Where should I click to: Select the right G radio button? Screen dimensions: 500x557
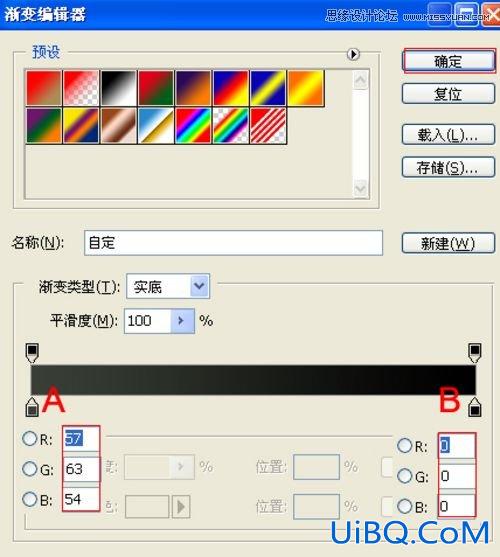404,476
